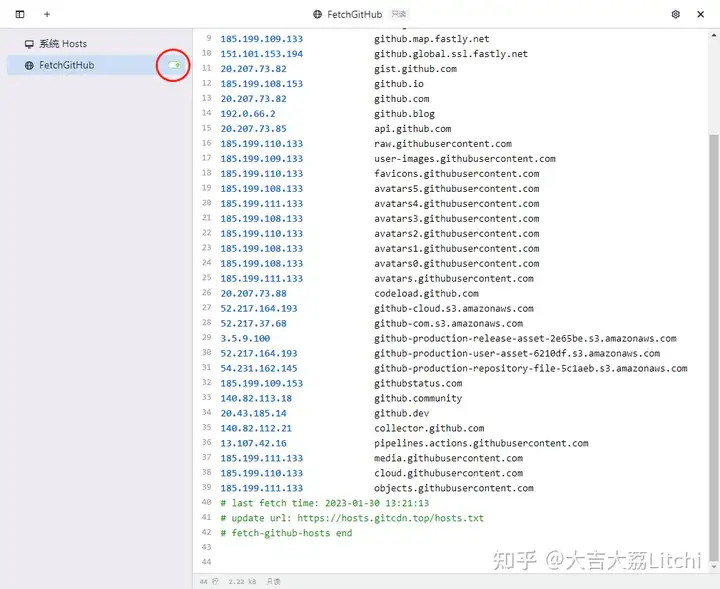Click github.blog hostname
The width and height of the screenshot is (720, 589).
[x=404, y=113]
